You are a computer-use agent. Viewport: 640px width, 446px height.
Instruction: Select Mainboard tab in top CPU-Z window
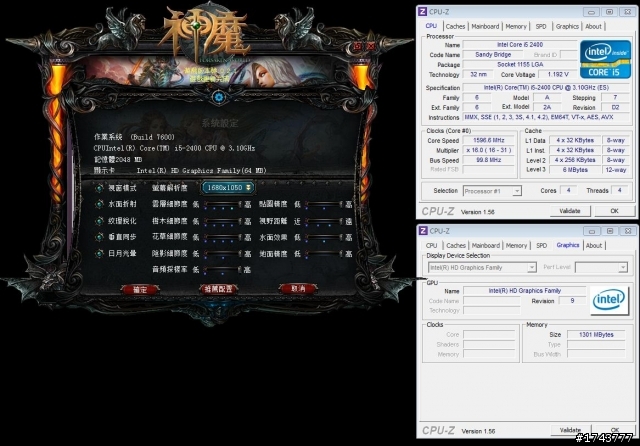pos(485,27)
